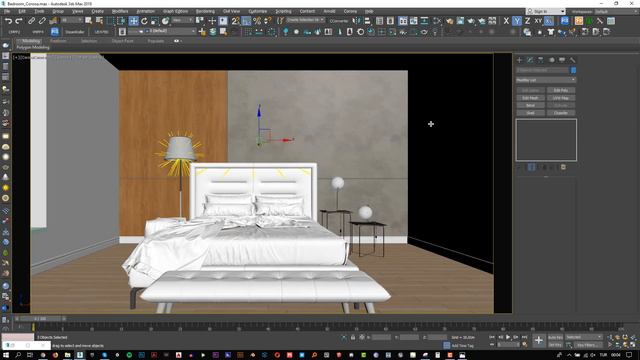Screen dimensions: 640x360
Task: Click the Edit Mesh modifier button
Action: click(x=530, y=98)
